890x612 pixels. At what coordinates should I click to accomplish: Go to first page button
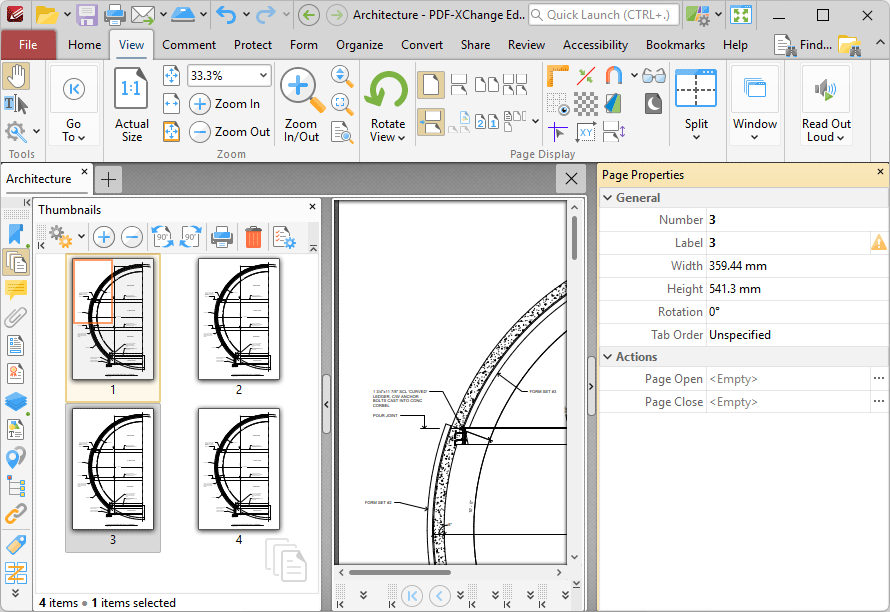(412, 596)
